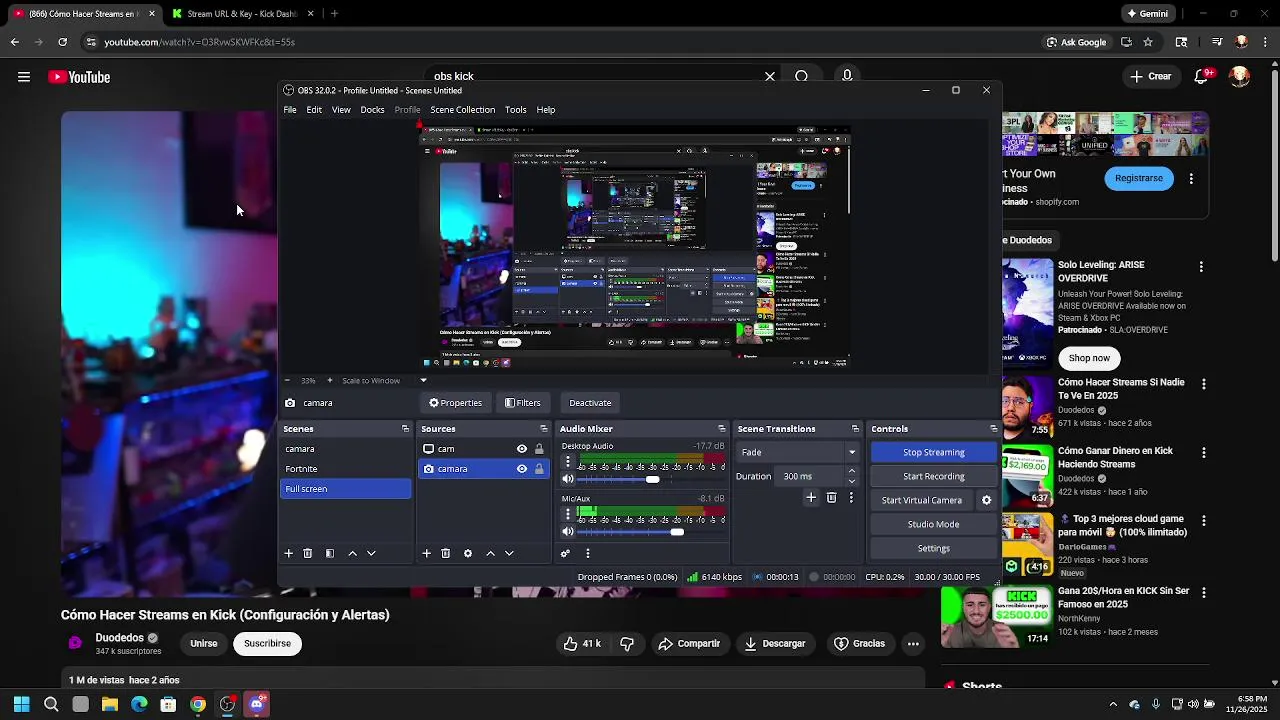Click Suscribirse button for Duodedos
Image resolution: width=1280 pixels, height=720 pixels.
coord(267,643)
